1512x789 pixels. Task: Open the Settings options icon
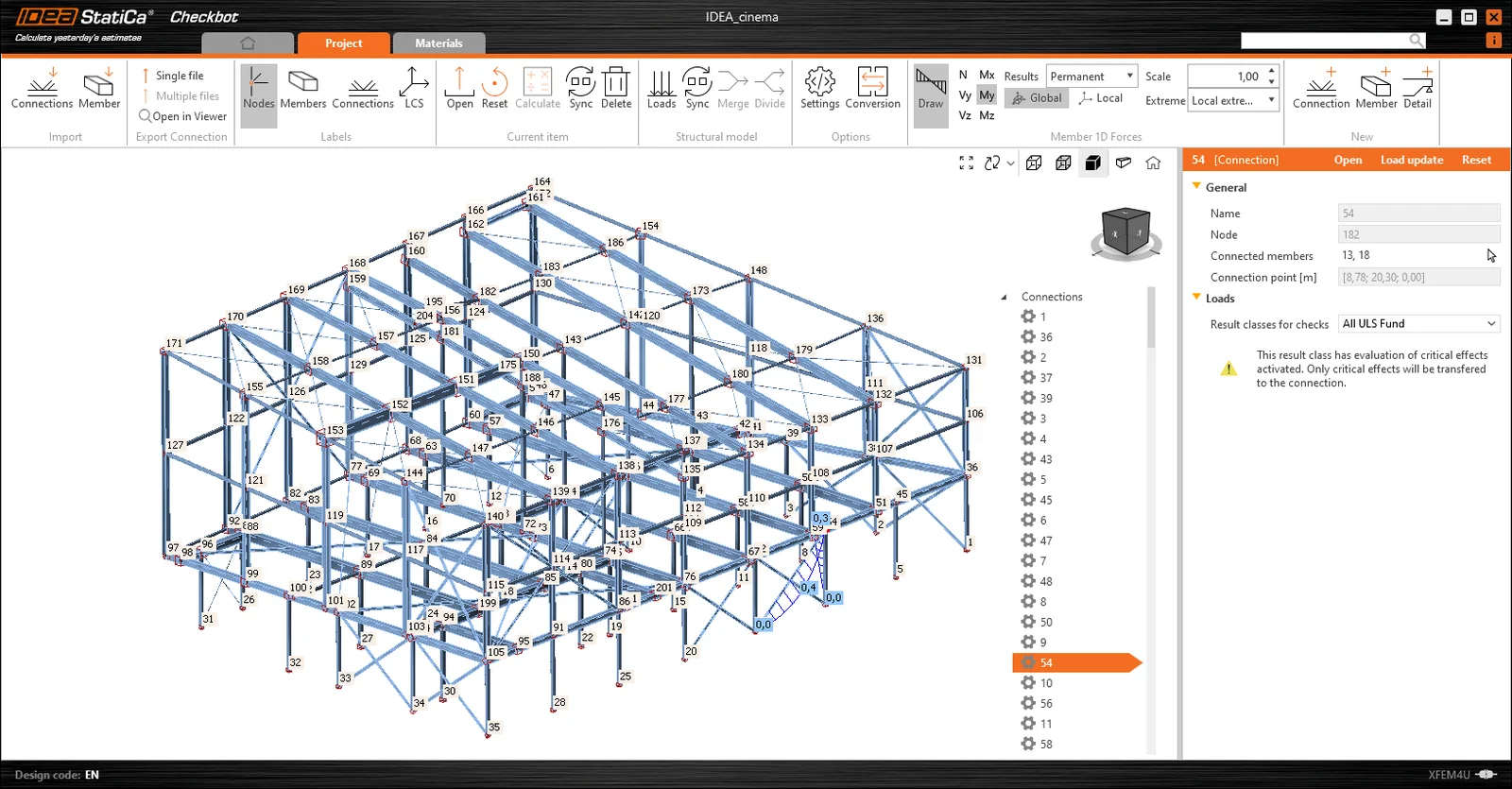[819, 88]
